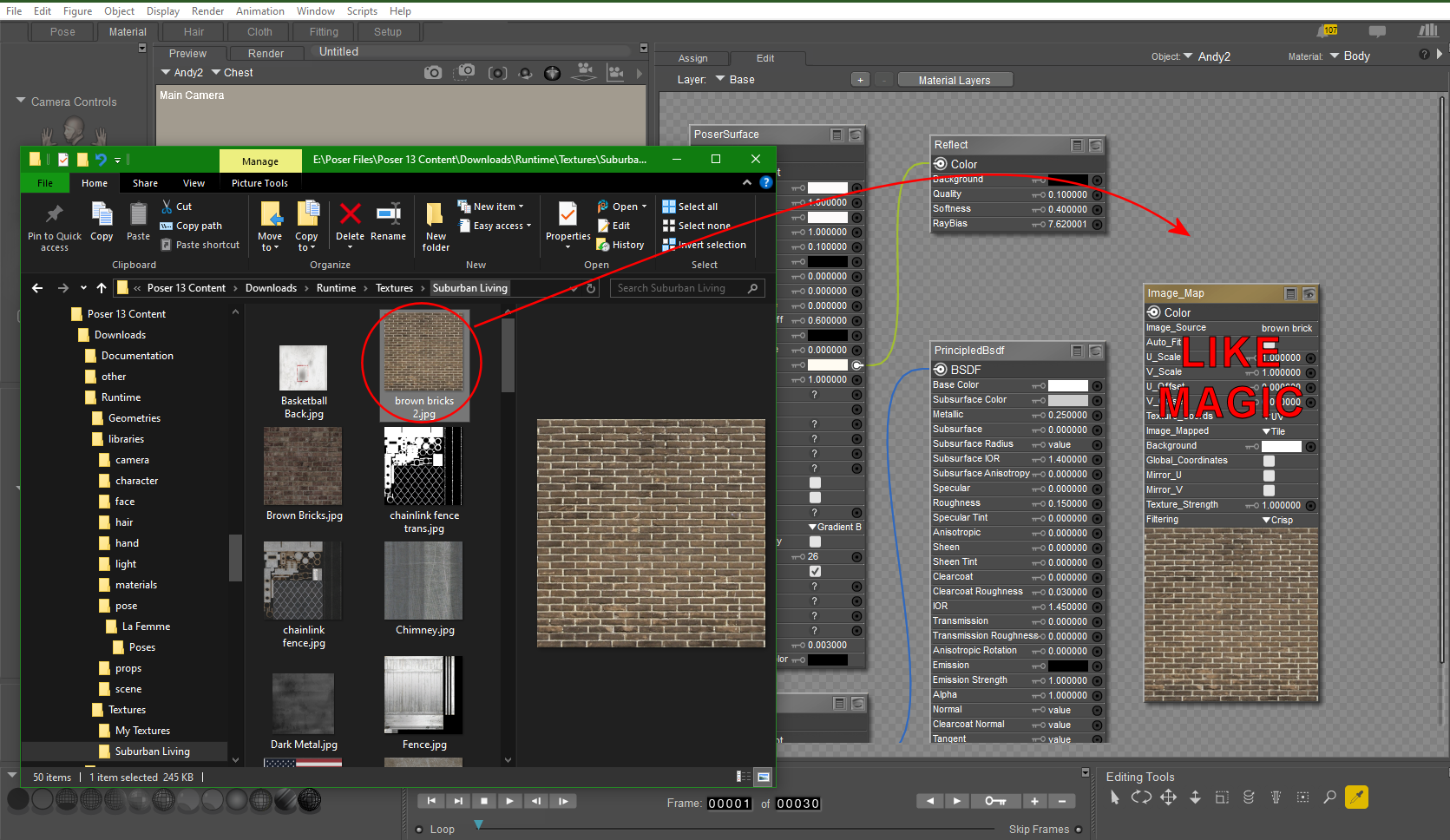
Task: Click the trackball rotate camera icon
Action: click(552, 73)
